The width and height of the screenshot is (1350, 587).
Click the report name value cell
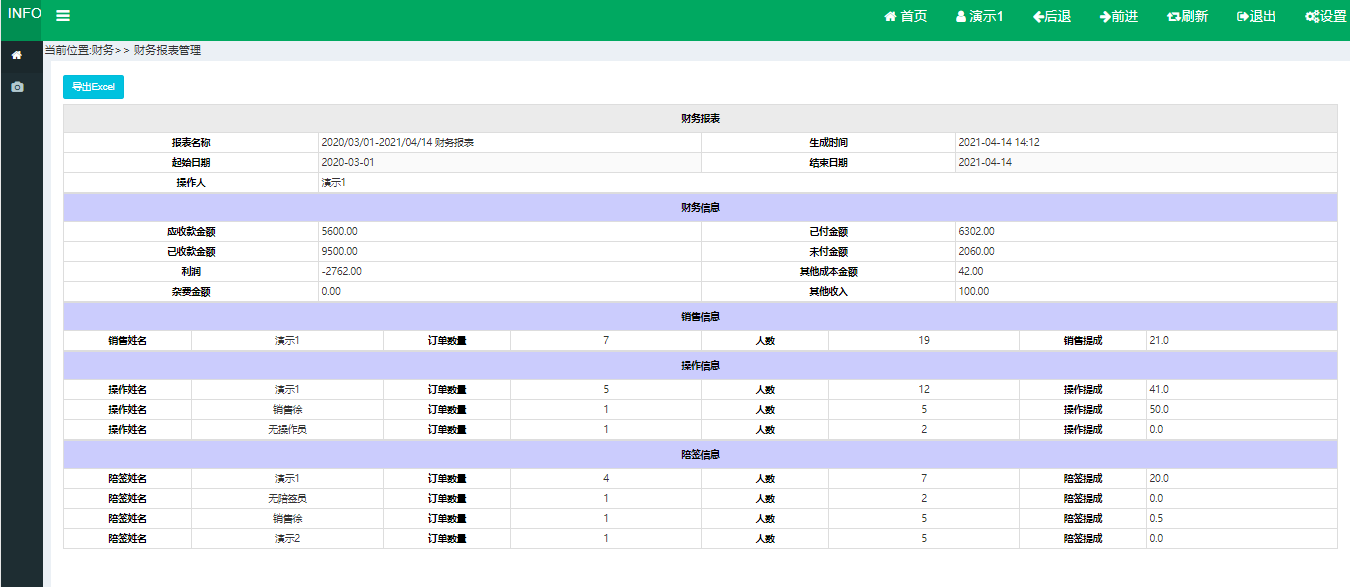509,142
